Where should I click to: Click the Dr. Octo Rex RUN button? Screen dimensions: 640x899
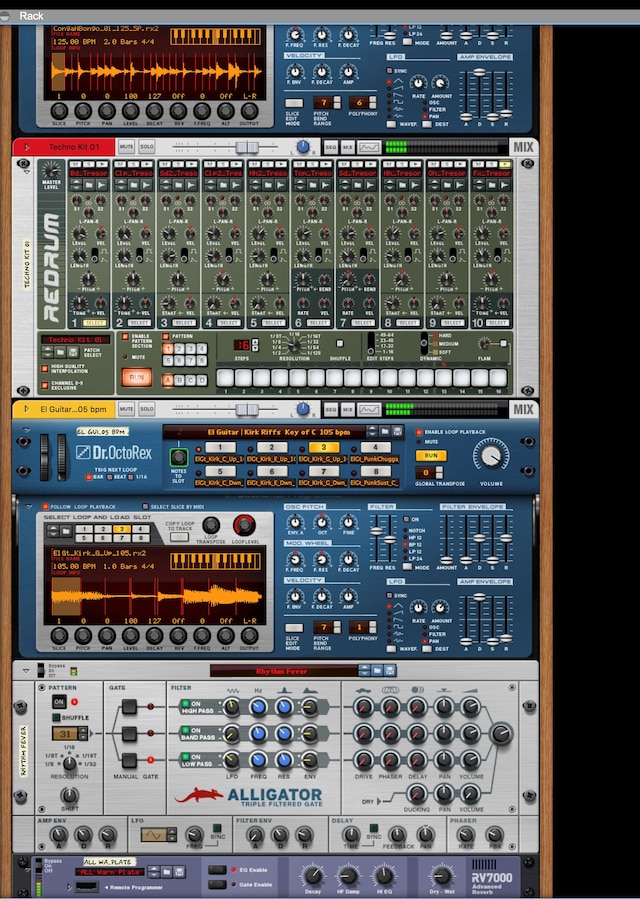click(x=430, y=455)
